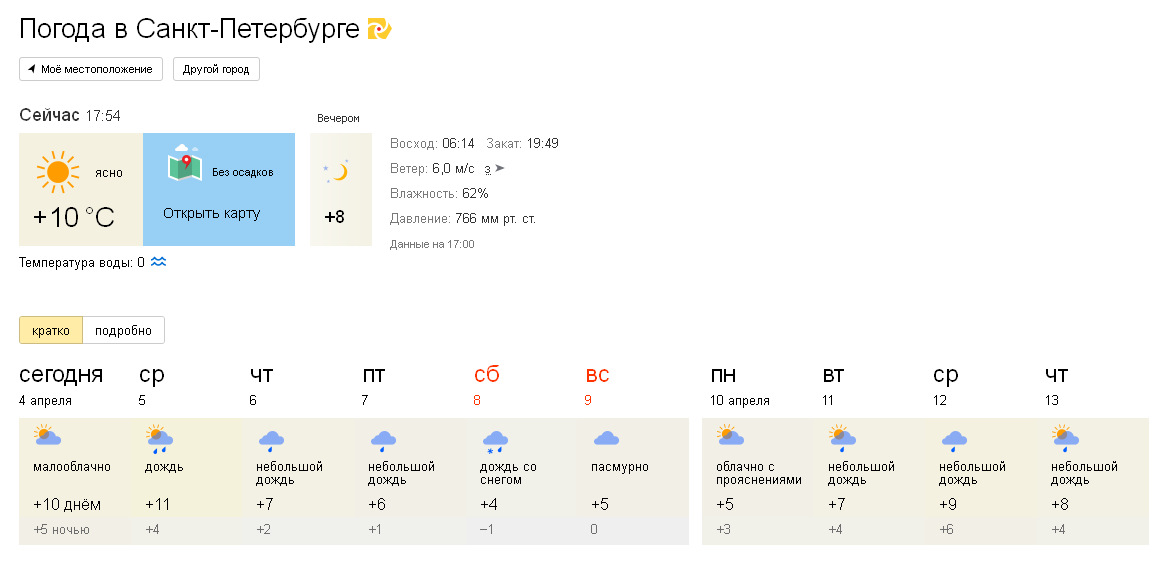This screenshot has height=566, width=1159.
Task: Click the wind direction arrow icon
Action: pos(500,169)
